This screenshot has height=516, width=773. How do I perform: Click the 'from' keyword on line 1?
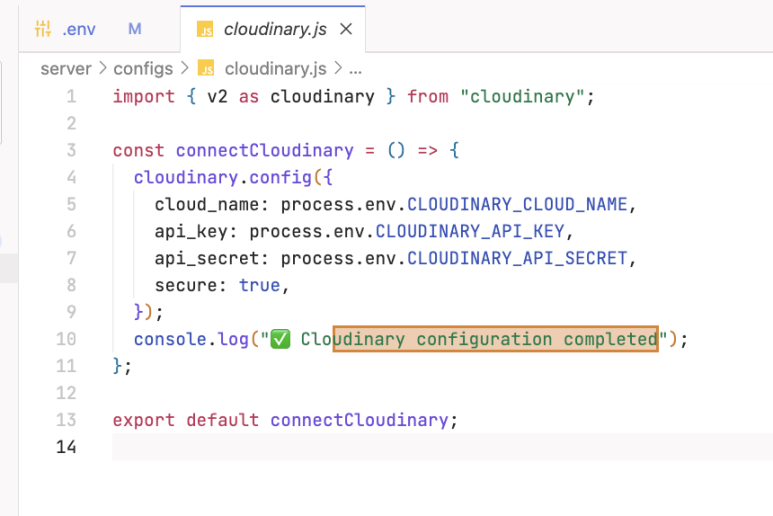(x=428, y=96)
